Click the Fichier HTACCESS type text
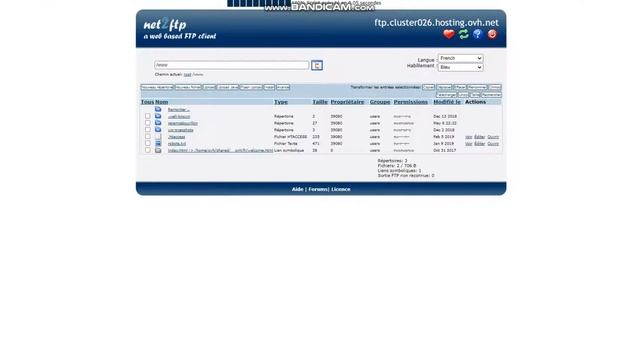Image resolution: width=640 pixels, height=360 pixels. (291, 137)
